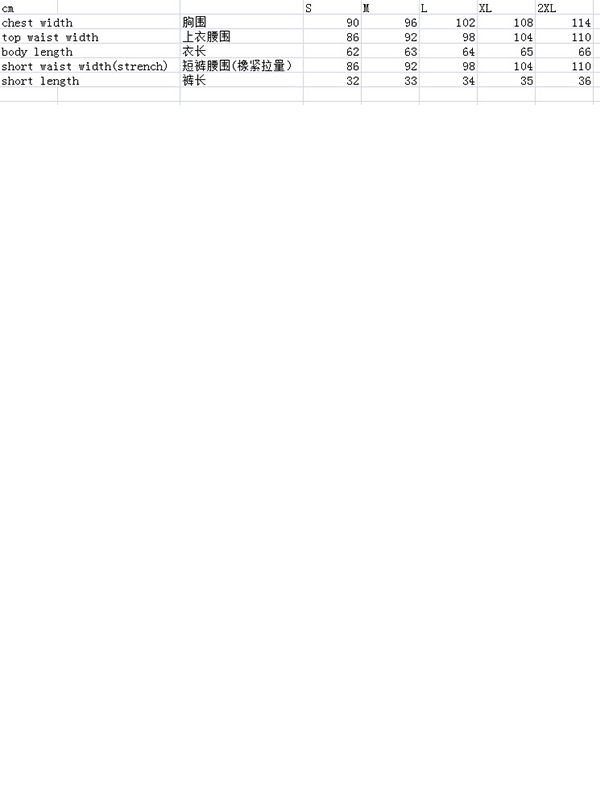Select body length value 65 for XL
This screenshot has width=600, height=800.
tap(507, 52)
